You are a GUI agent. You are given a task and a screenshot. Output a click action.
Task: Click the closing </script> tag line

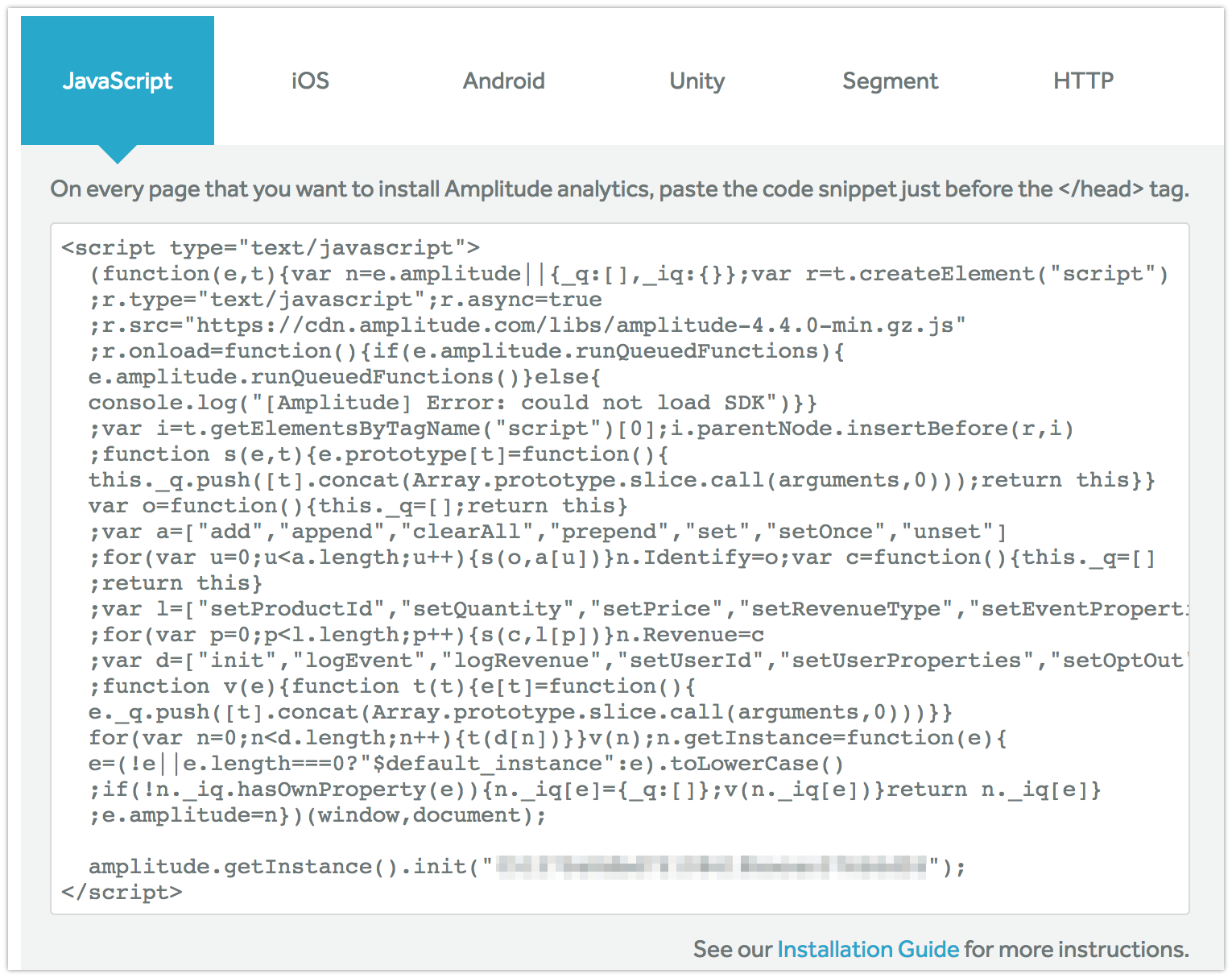[122, 893]
